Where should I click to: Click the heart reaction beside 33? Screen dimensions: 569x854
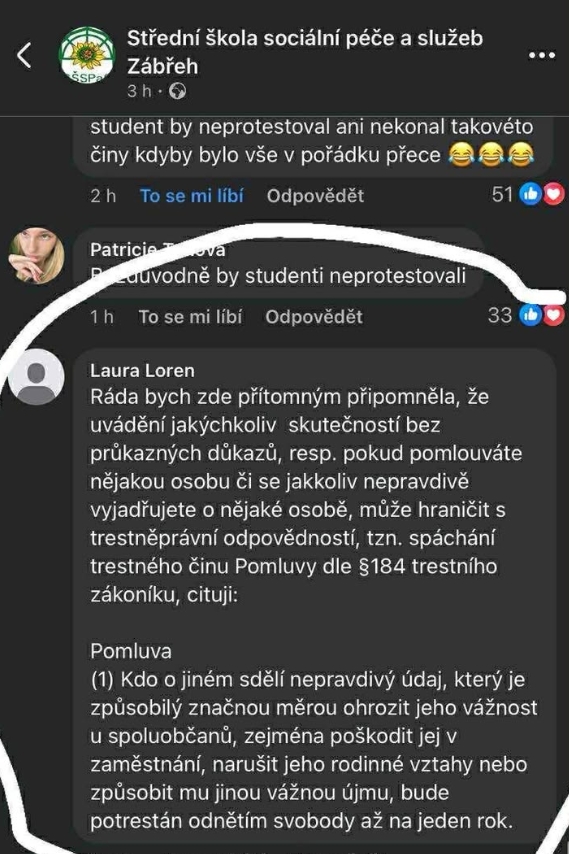[x=553, y=315]
